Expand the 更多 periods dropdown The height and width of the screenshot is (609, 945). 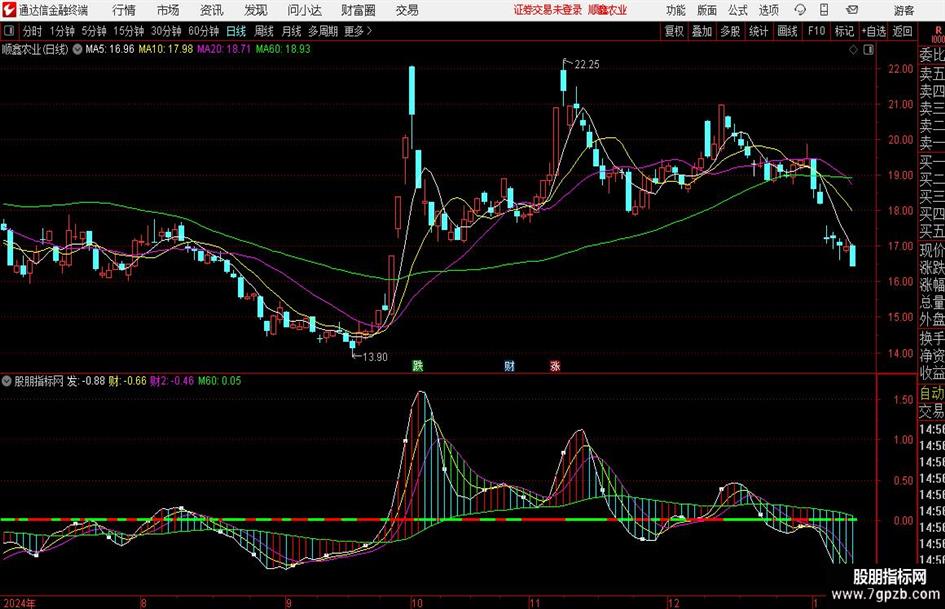[x=358, y=31]
